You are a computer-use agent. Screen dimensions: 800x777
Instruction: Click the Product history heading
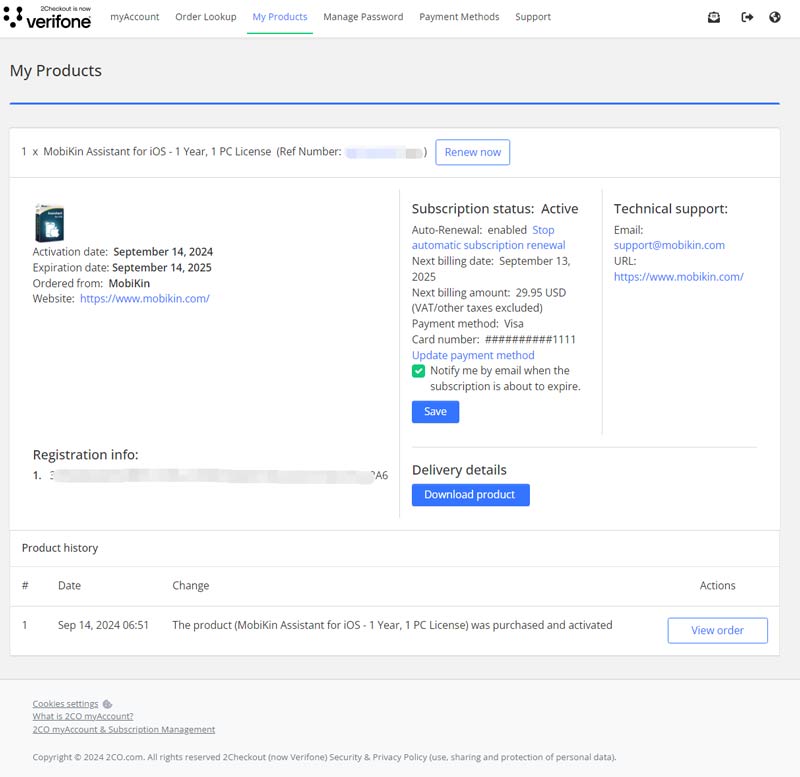pos(60,548)
